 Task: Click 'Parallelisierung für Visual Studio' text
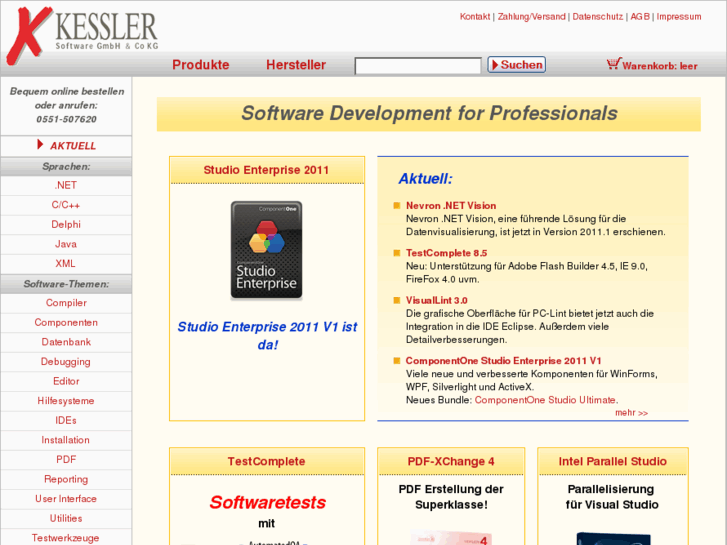pos(612,497)
